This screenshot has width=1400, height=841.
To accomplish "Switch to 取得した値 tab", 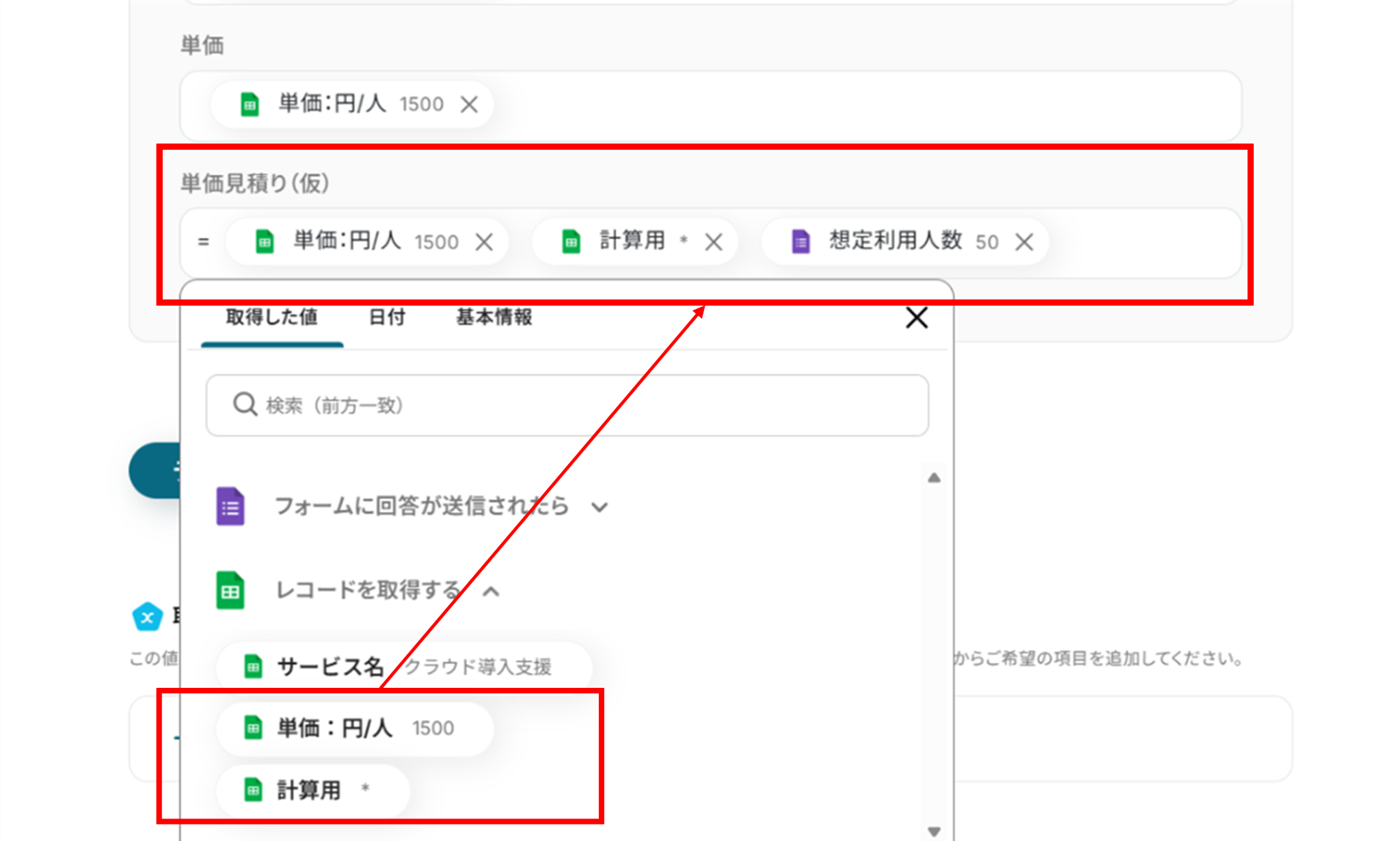I will pyautogui.click(x=271, y=317).
